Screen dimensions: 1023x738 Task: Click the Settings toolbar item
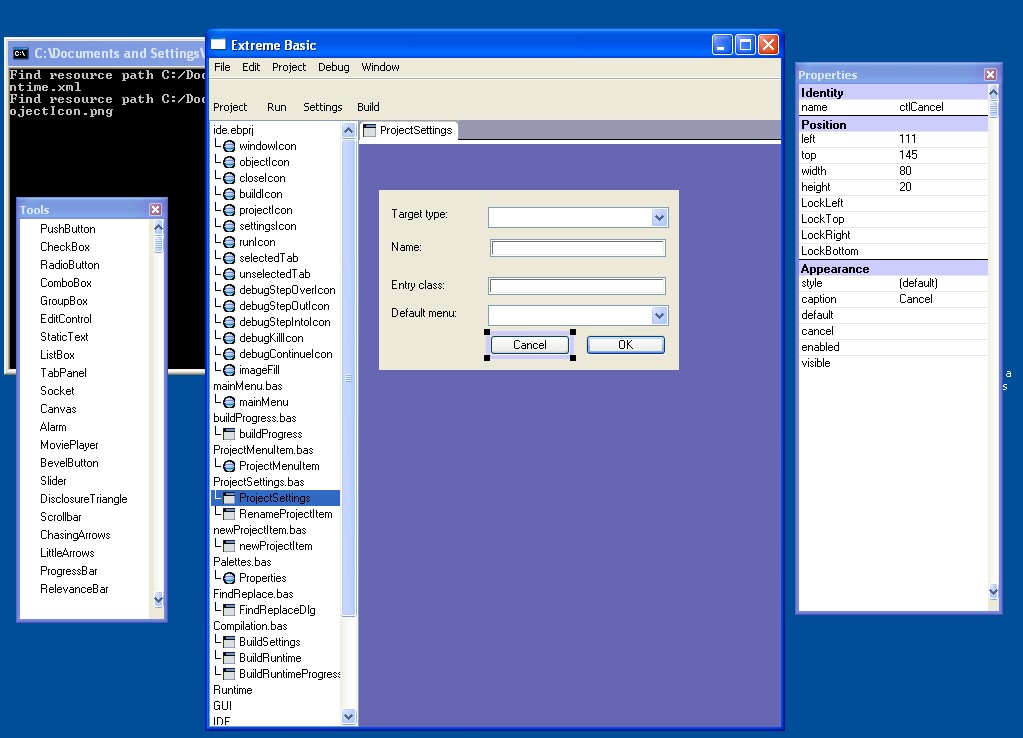pyautogui.click(x=322, y=107)
